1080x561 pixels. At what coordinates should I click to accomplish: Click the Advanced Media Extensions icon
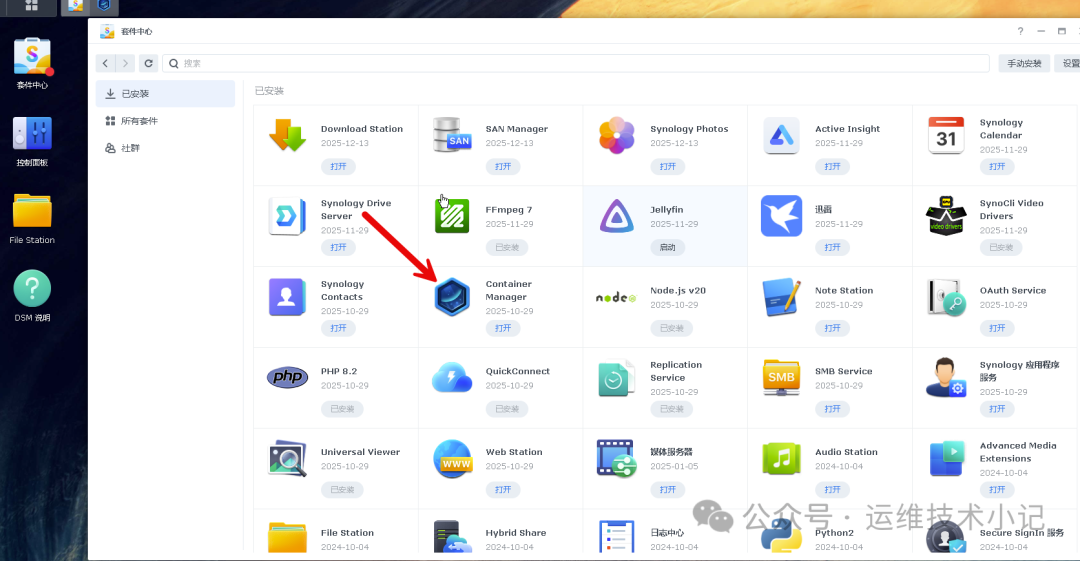(x=946, y=458)
